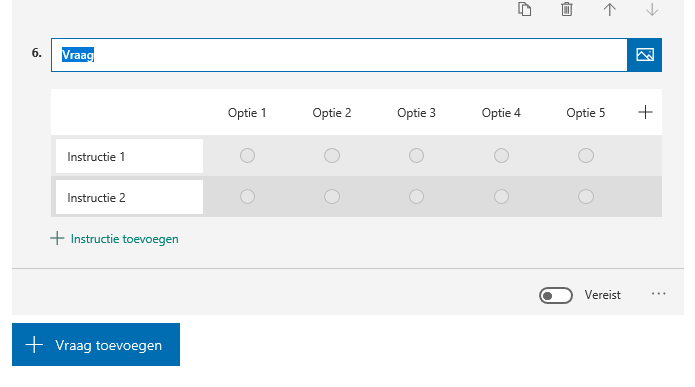This screenshot has width=695, height=387.
Task: Click the Vraag question title field
Action: point(339,55)
